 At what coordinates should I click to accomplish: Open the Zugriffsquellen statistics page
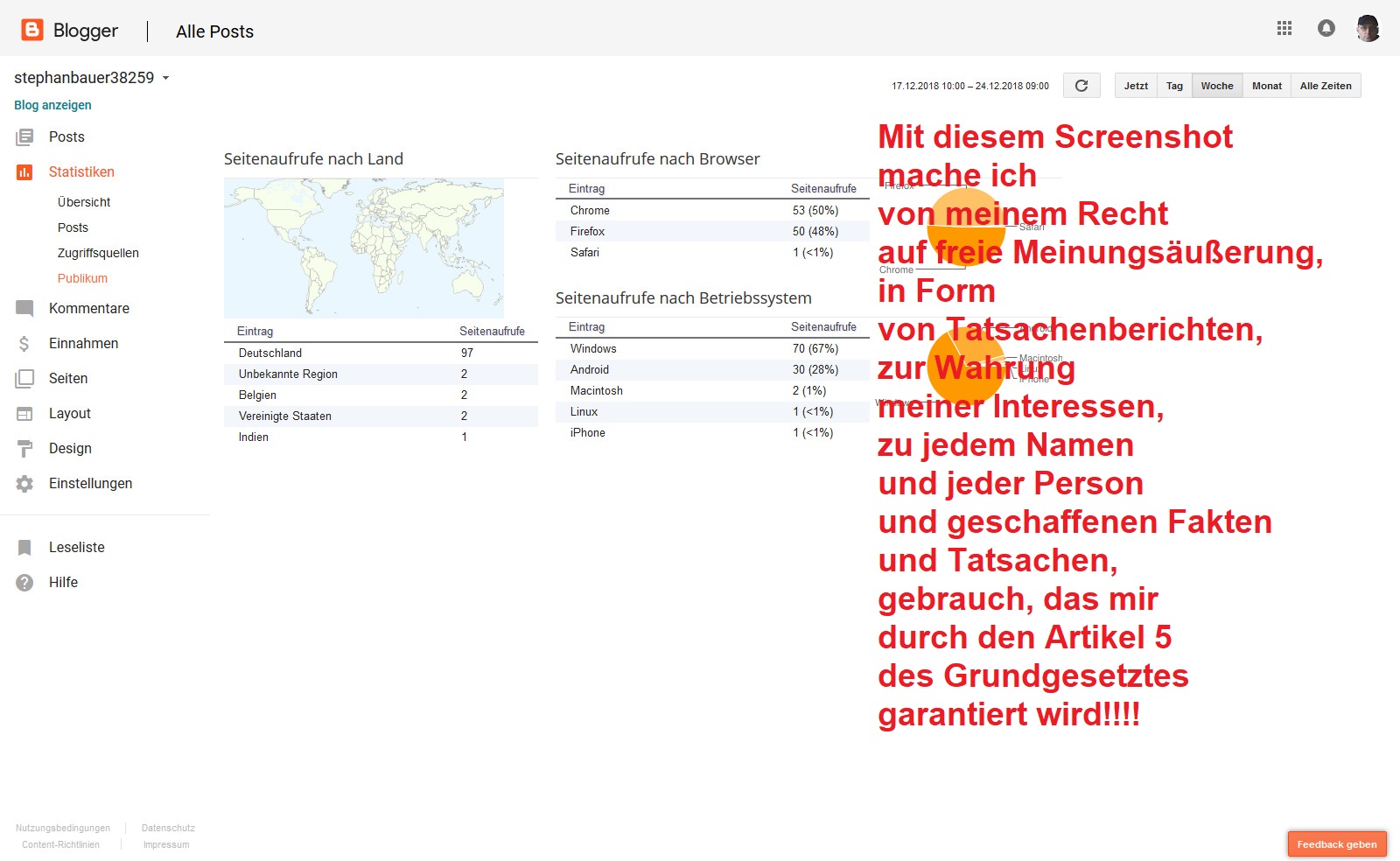click(98, 253)
